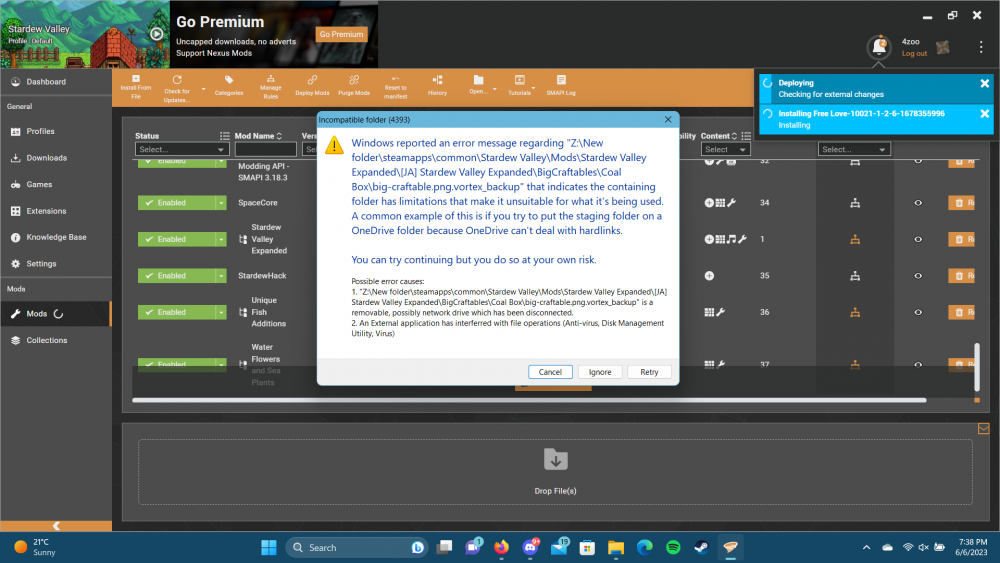Image resolution: width=1000 pixels, height=563 pixels.
Task: Open notifications bell icon
Action: pos(879,46)
